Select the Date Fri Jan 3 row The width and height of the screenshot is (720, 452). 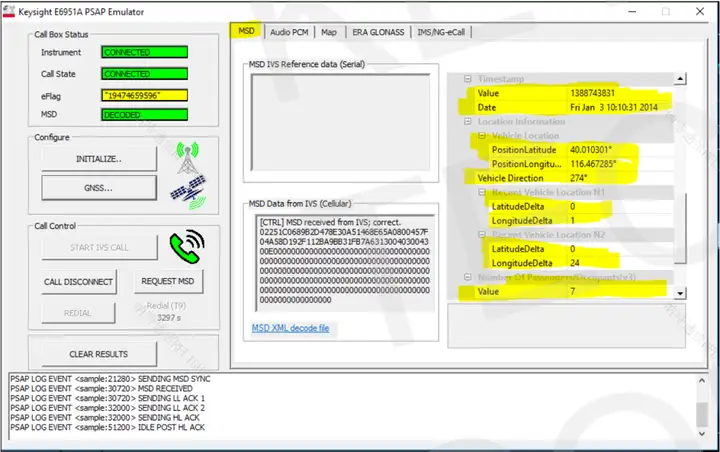(x=574, y=107)
